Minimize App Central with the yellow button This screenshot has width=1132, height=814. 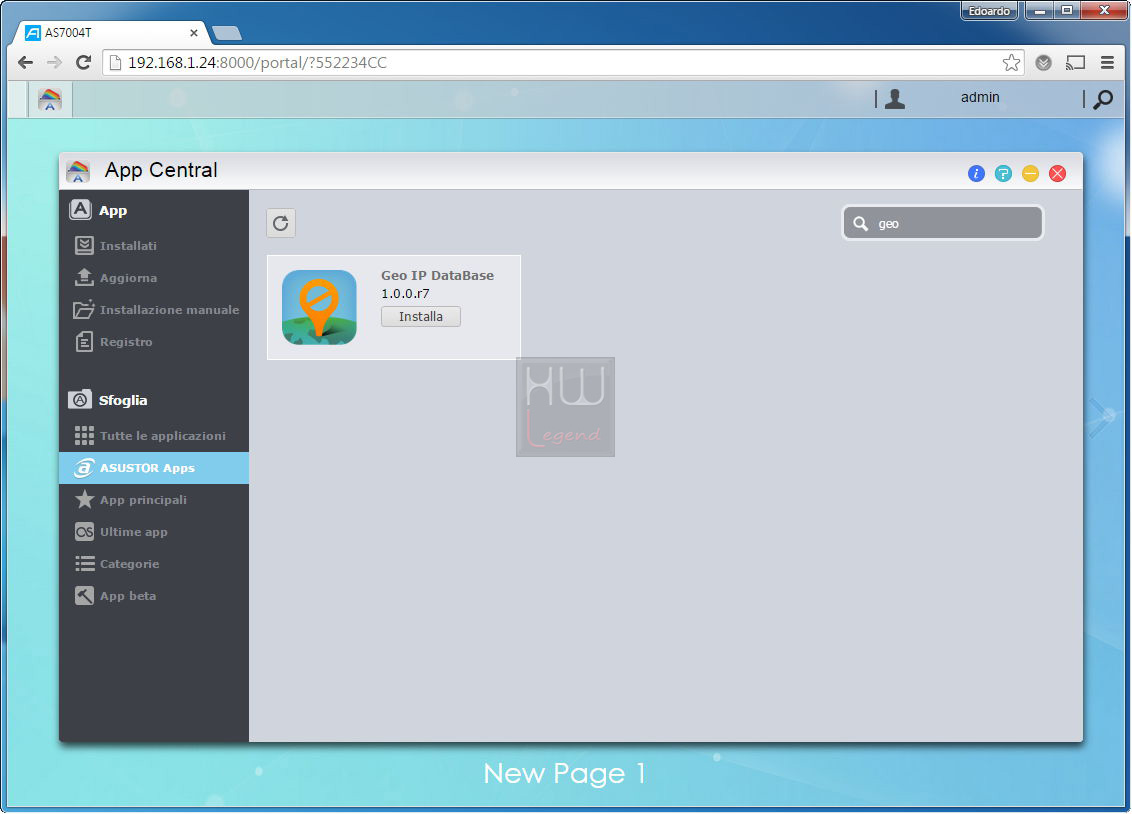1030,173
